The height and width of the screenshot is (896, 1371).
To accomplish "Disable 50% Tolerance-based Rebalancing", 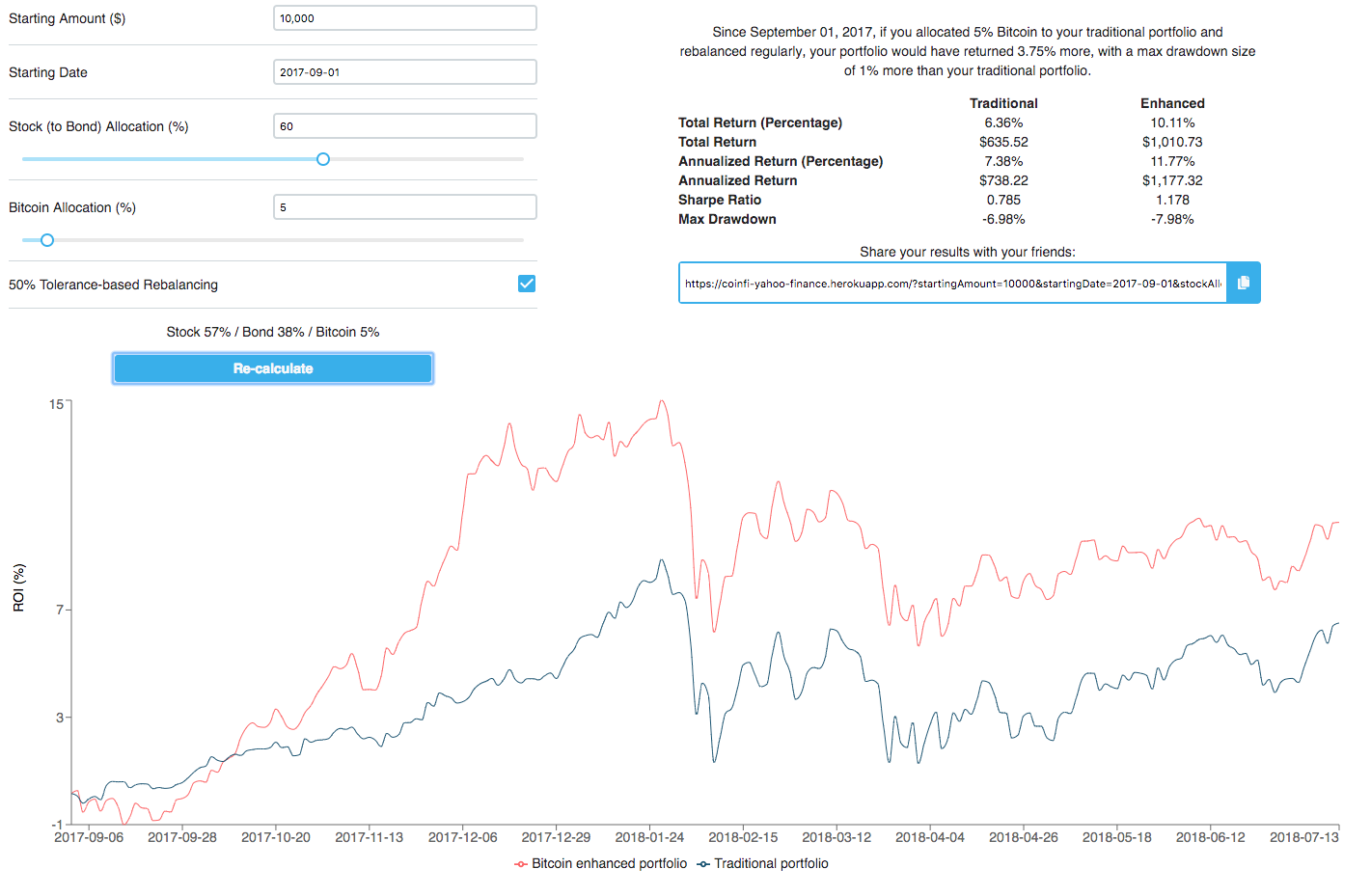I will [526, 283].
